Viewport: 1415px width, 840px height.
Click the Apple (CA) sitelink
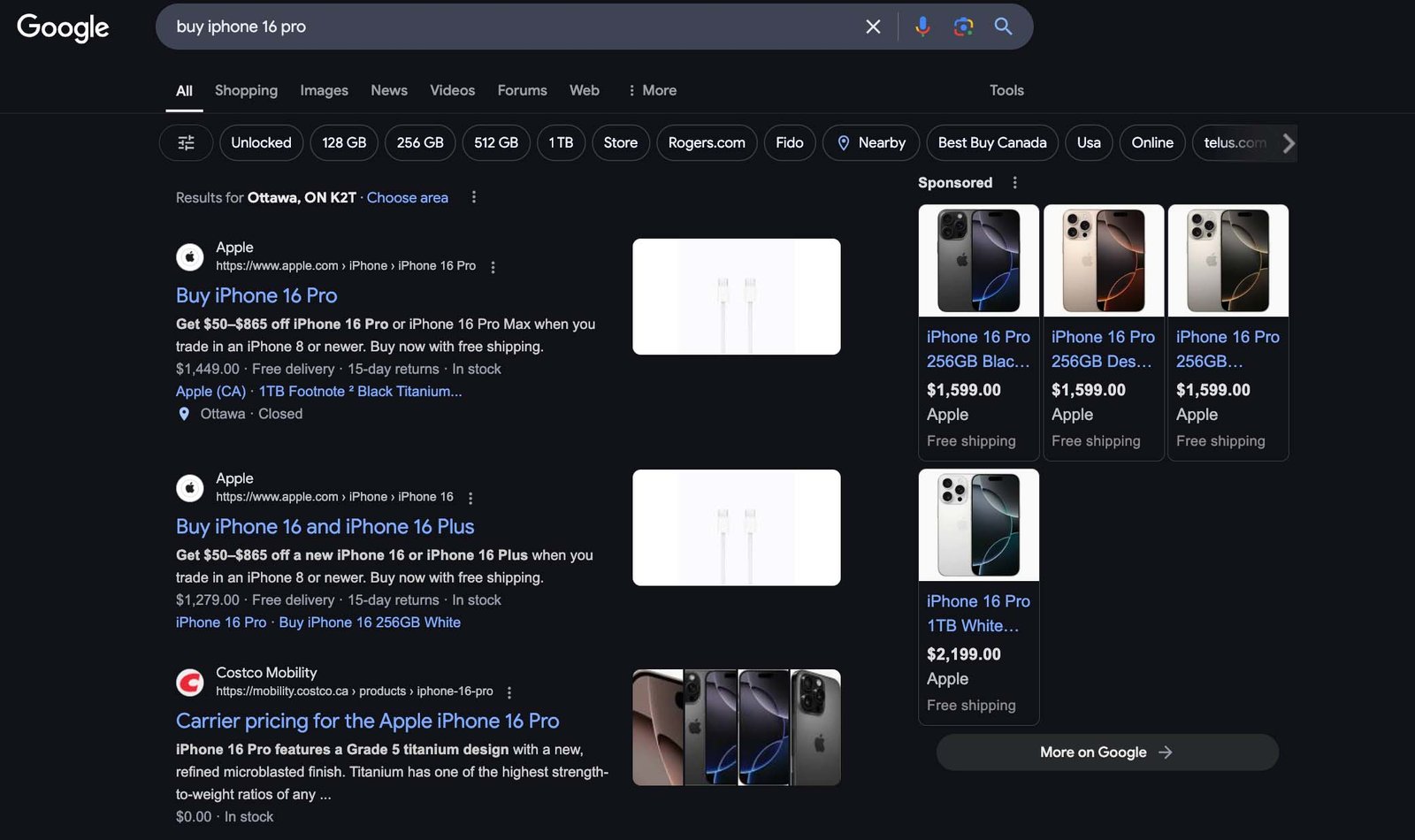(x=210, y=391)
